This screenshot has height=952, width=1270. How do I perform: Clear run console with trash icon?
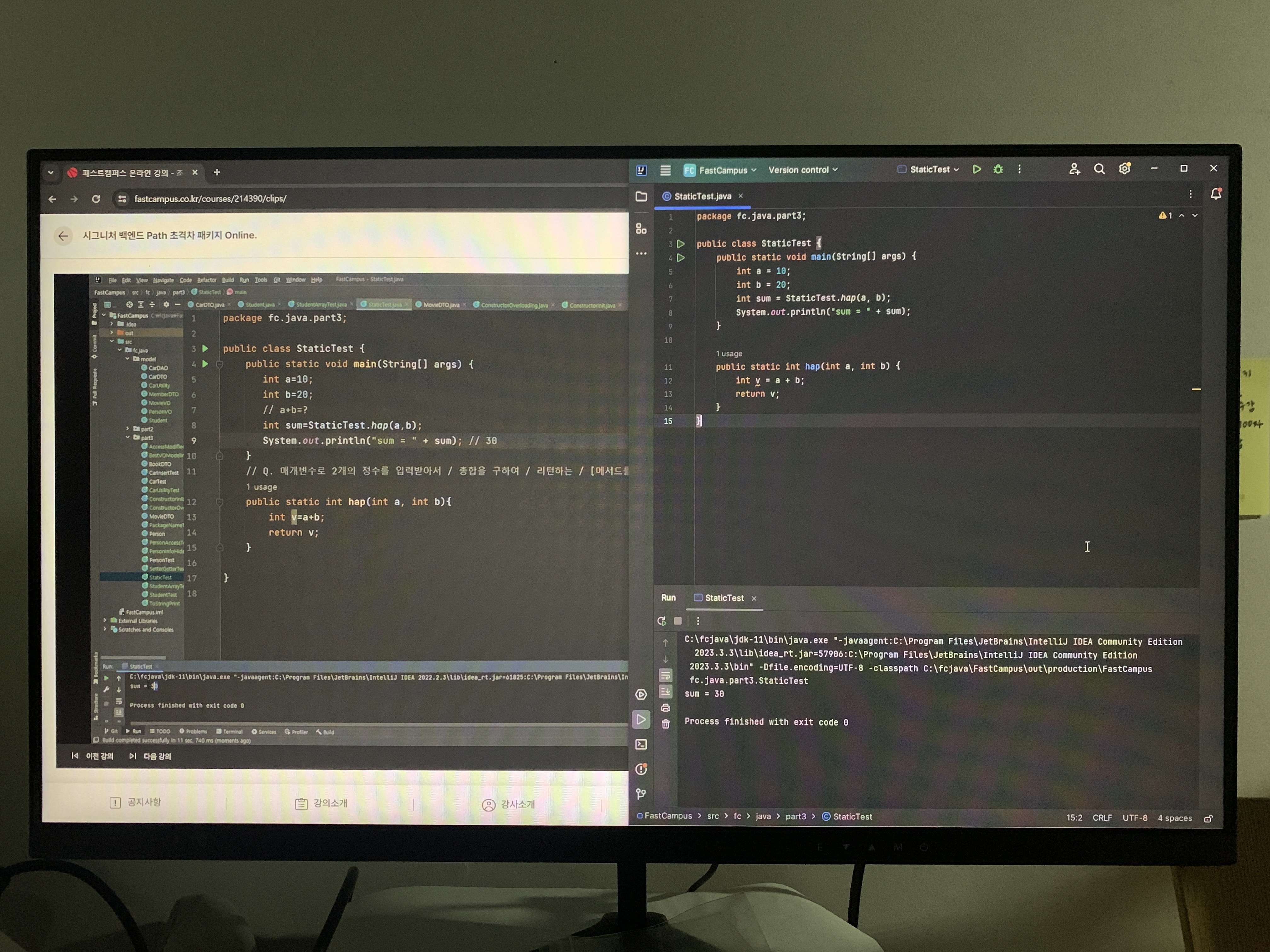(x=666, y=724)
